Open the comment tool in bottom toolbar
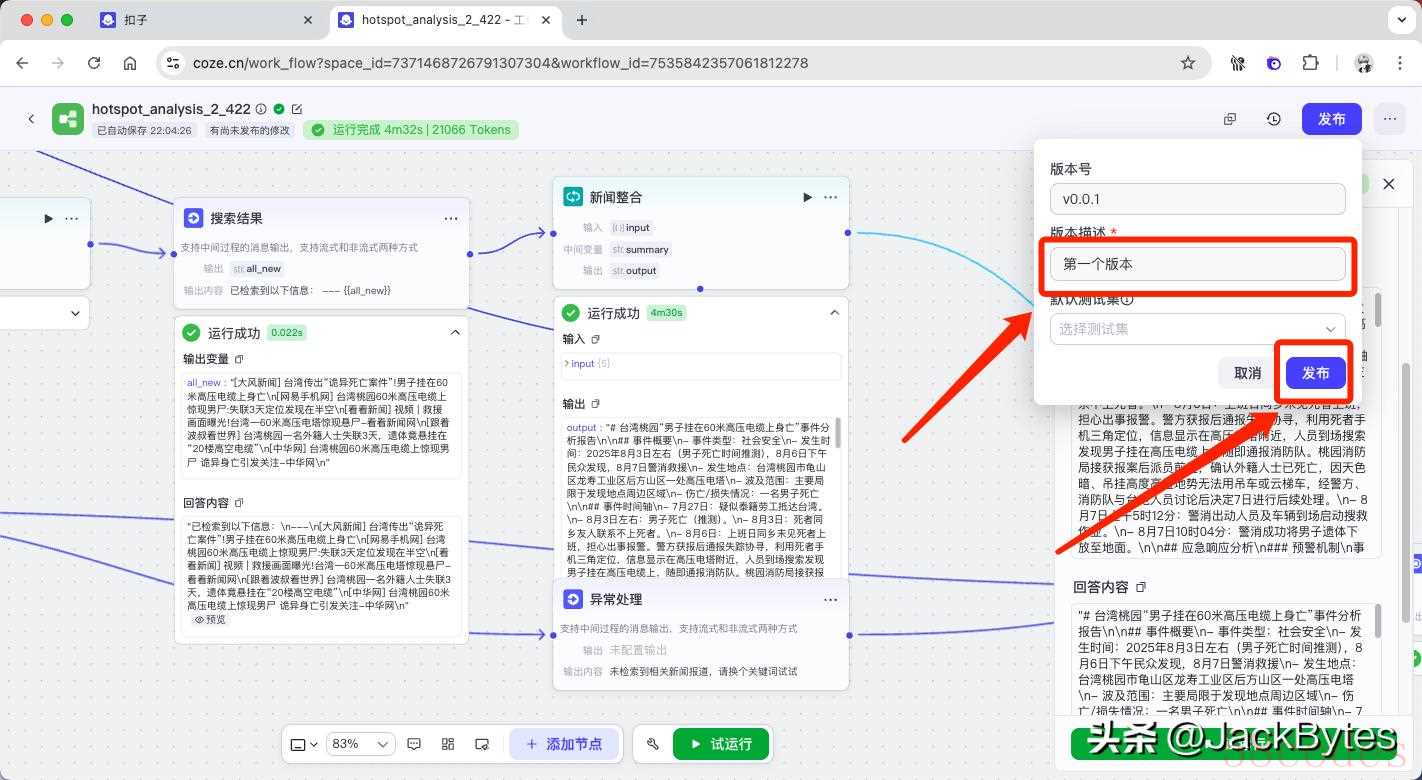Viewport: 1422px width, 780px height. (x=415, y=744)
